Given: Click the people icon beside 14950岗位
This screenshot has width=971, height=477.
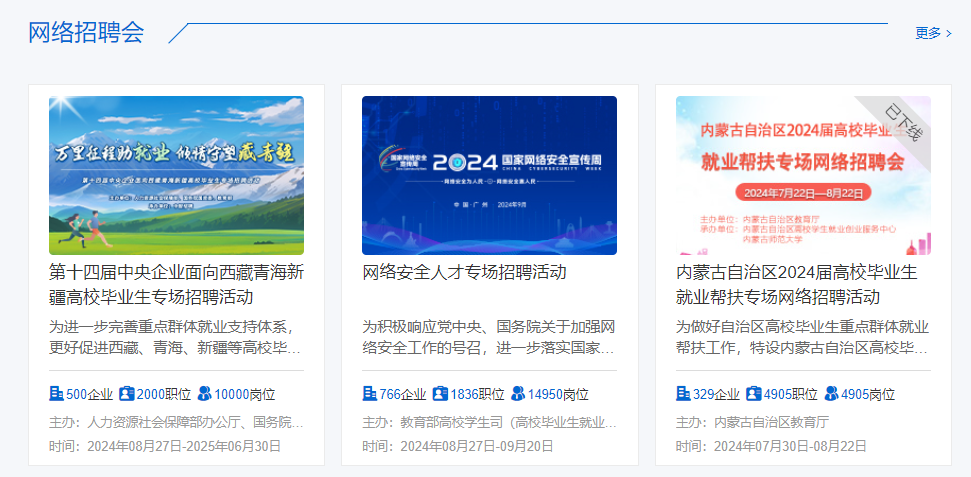Looking at the screenshot, I should [518, 393].
